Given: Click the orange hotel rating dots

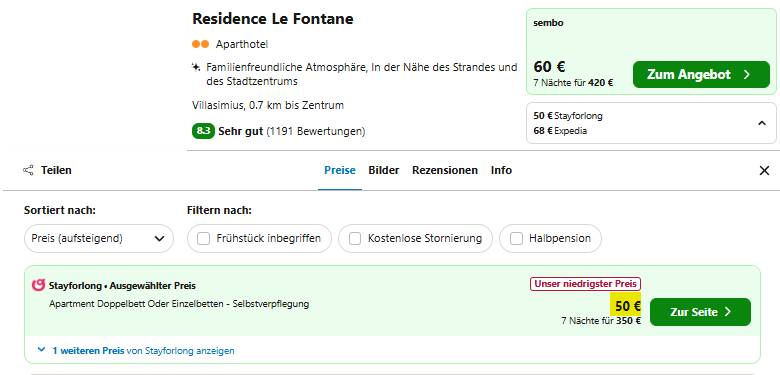Looking at the screenshot, I should (x=200, y=44).
